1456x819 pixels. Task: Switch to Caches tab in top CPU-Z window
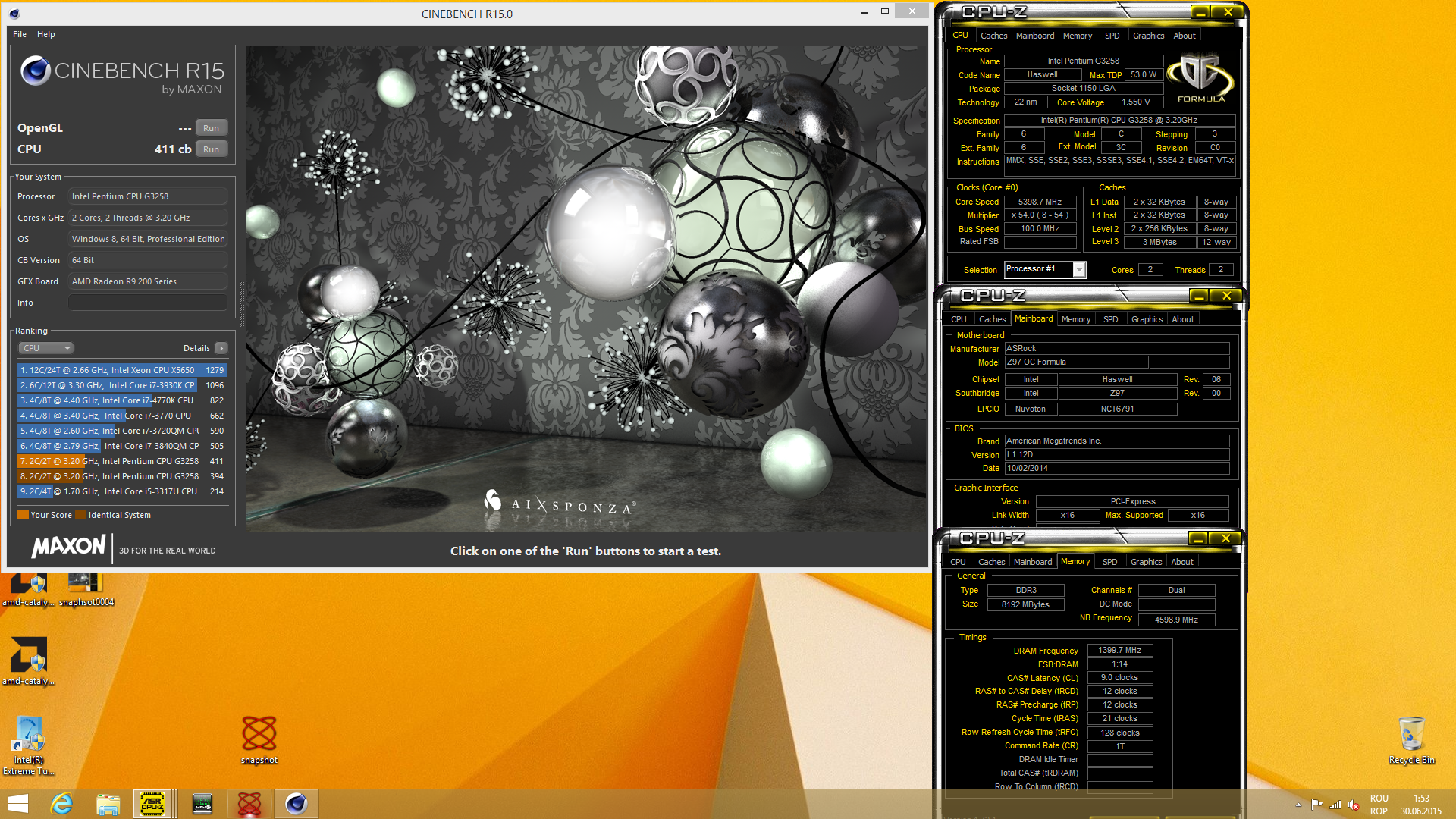993,36
